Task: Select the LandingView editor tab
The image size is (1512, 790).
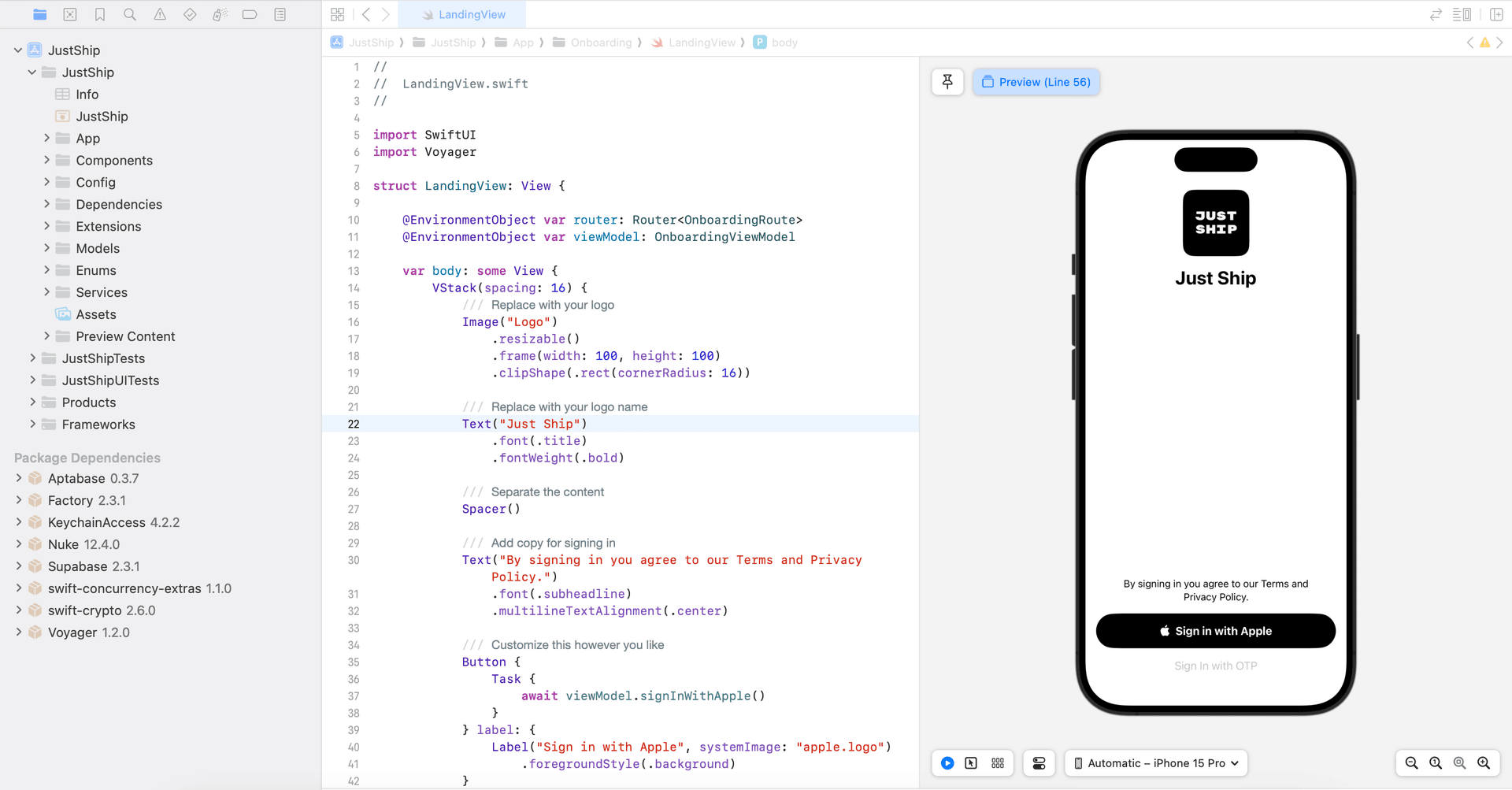Action: (x=462, y=14)
